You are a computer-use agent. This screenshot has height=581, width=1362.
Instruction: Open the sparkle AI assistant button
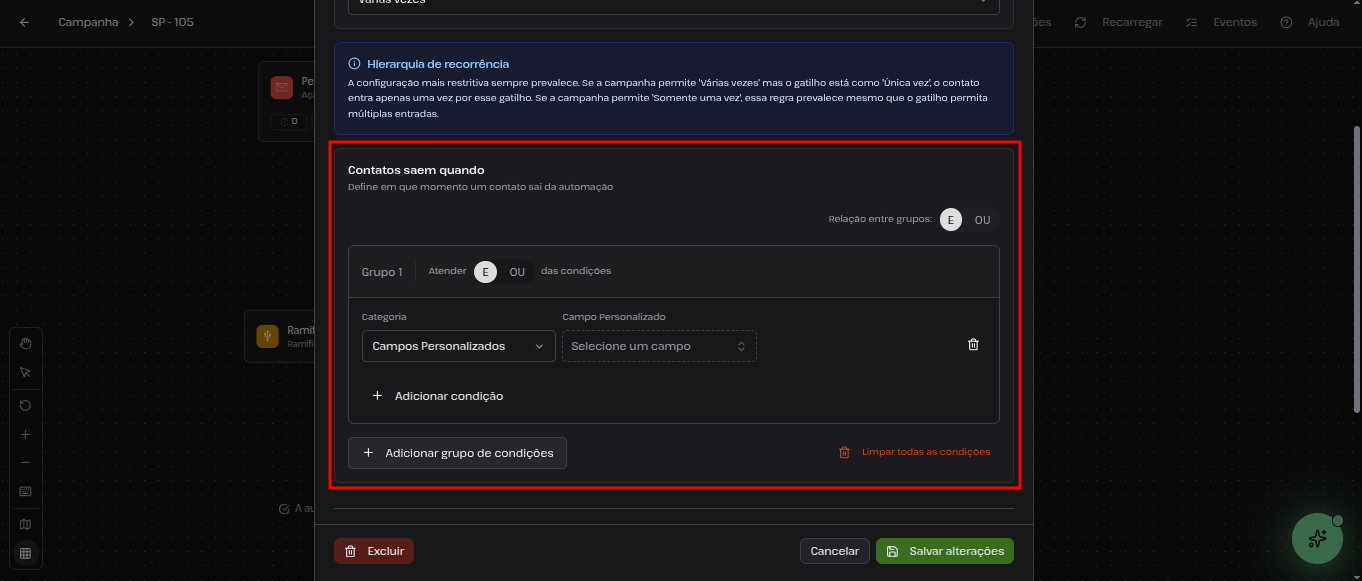pos(1317,538)
